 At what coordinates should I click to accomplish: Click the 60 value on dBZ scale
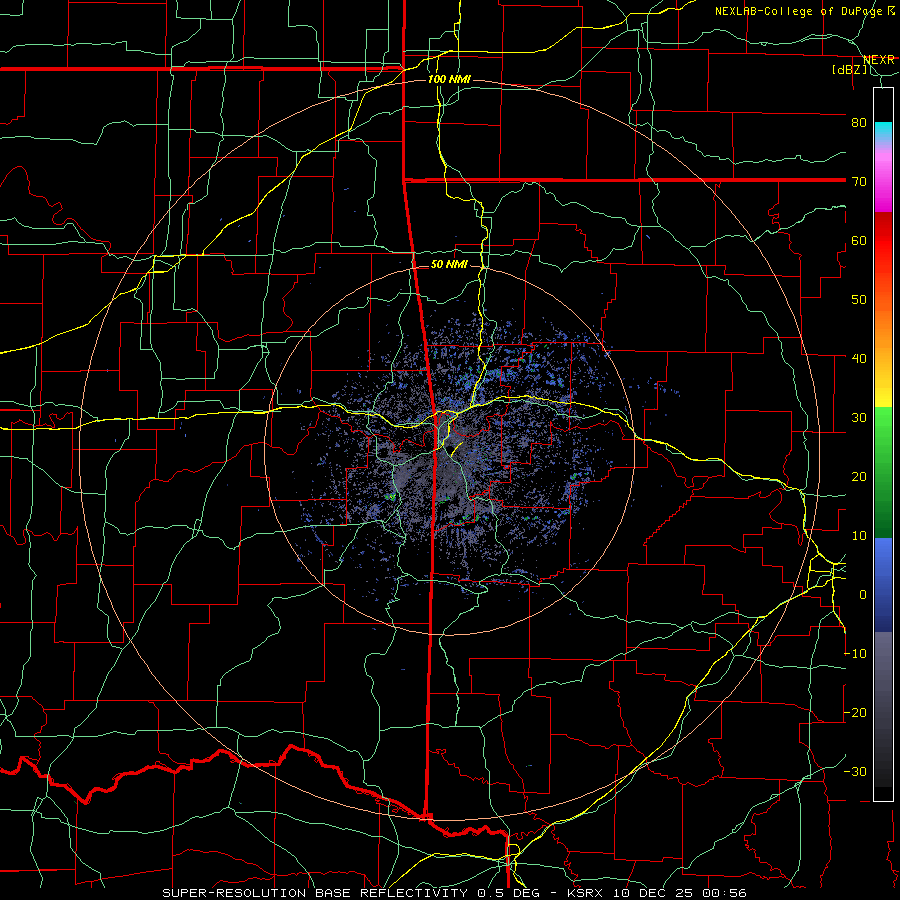859,240
